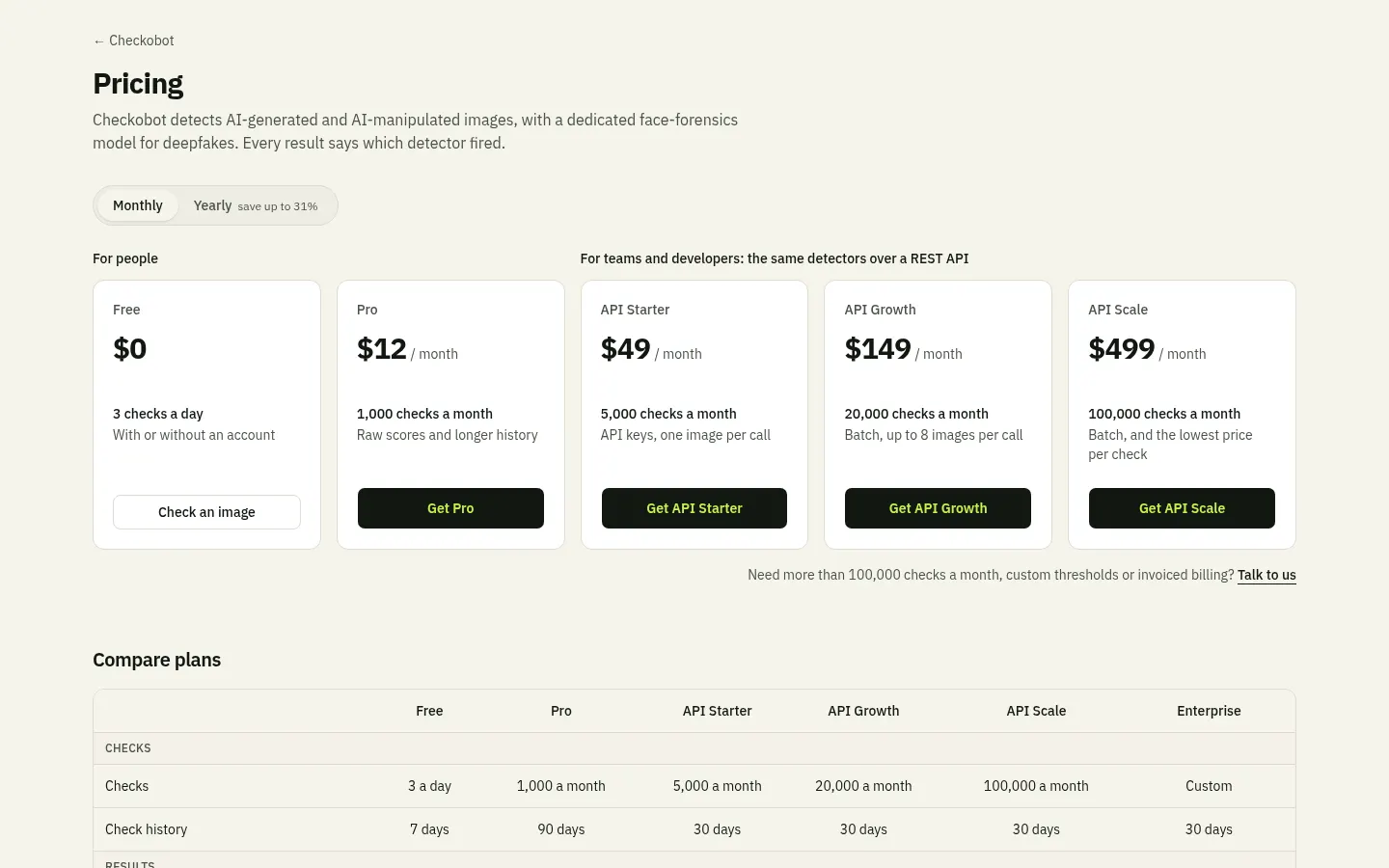The width and height of the screenshot is (1389, 868).
Task: Click the Free column header in the comparison table
Action: point(429,711)
